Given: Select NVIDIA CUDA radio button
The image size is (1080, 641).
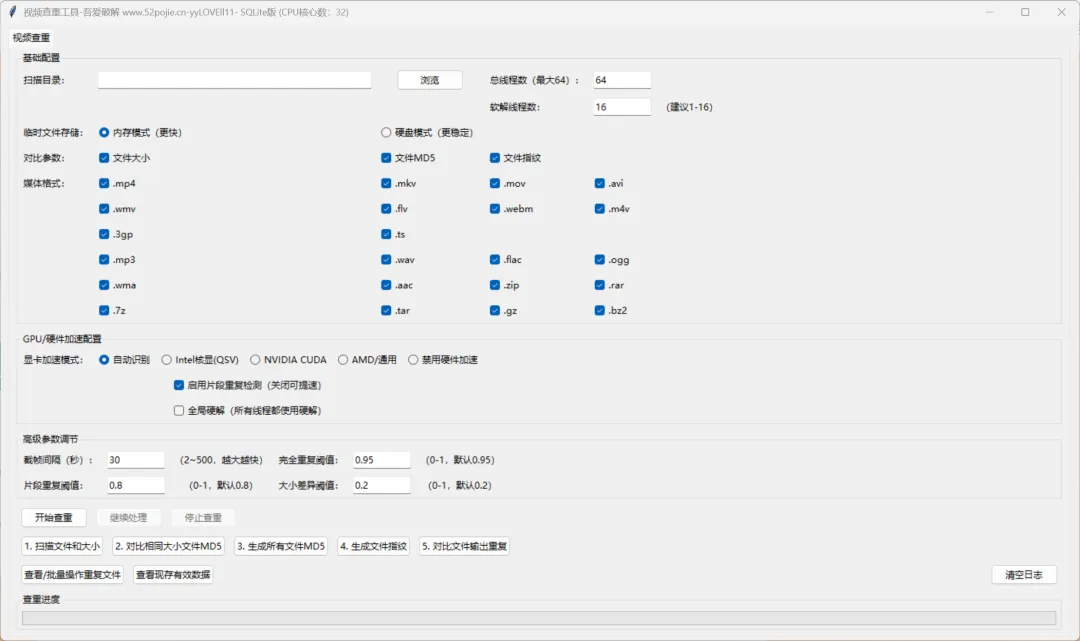Looking at the screenshot, I should click(256, 359).
